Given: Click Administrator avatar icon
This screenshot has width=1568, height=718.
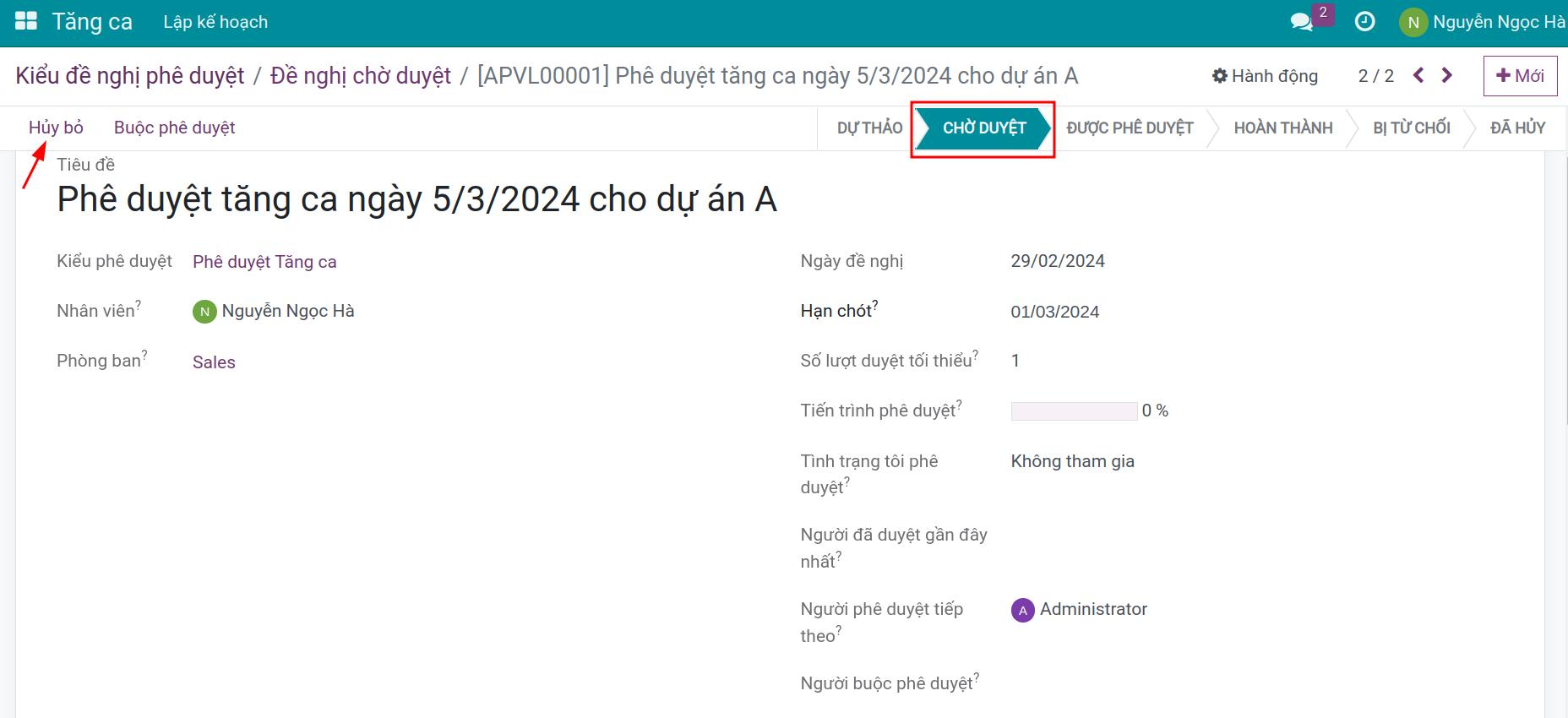Looking at the screenshot, I should click(x=1023, y=610).
